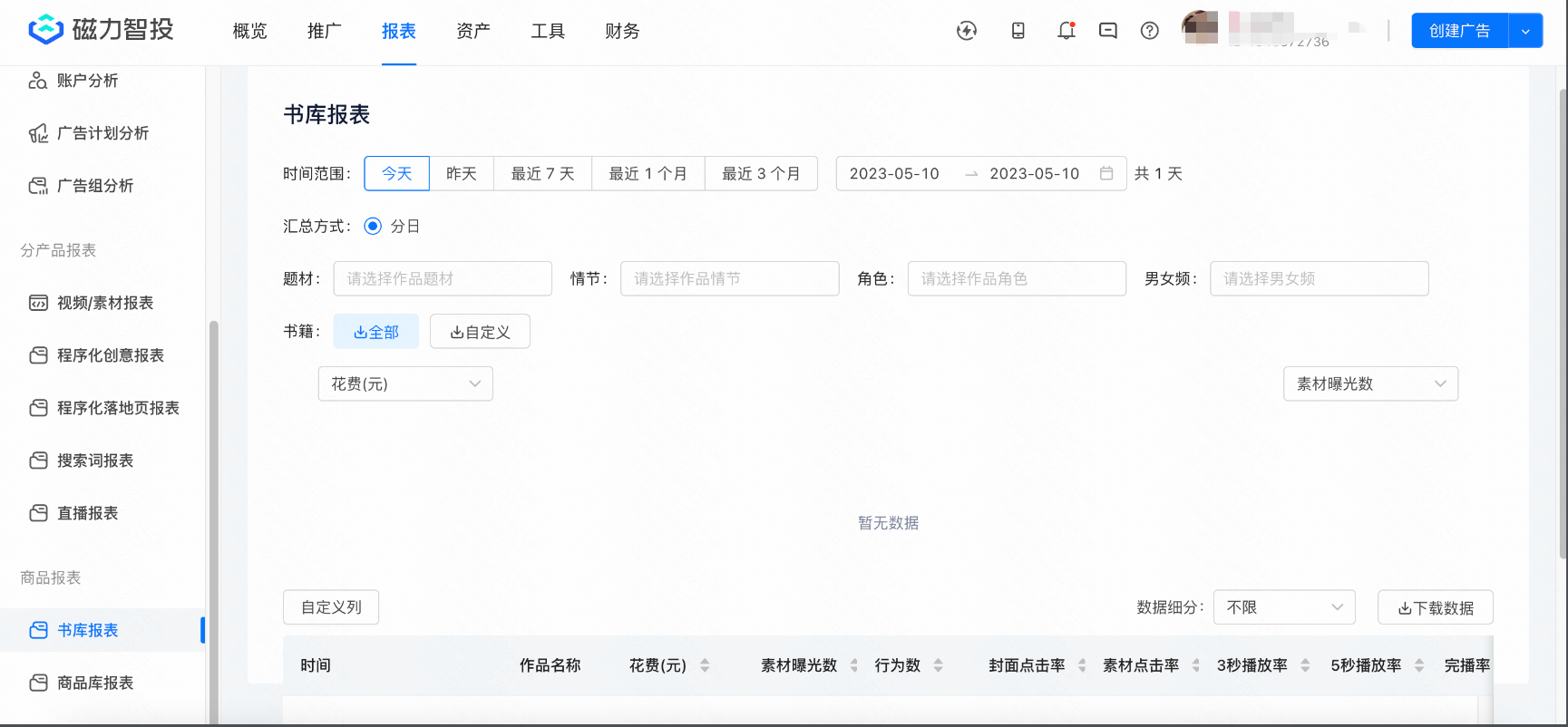Click the 磁力智投 logo
Image resolution: width=1568 pixels, height=727 pixels.
tap(101, 30)
